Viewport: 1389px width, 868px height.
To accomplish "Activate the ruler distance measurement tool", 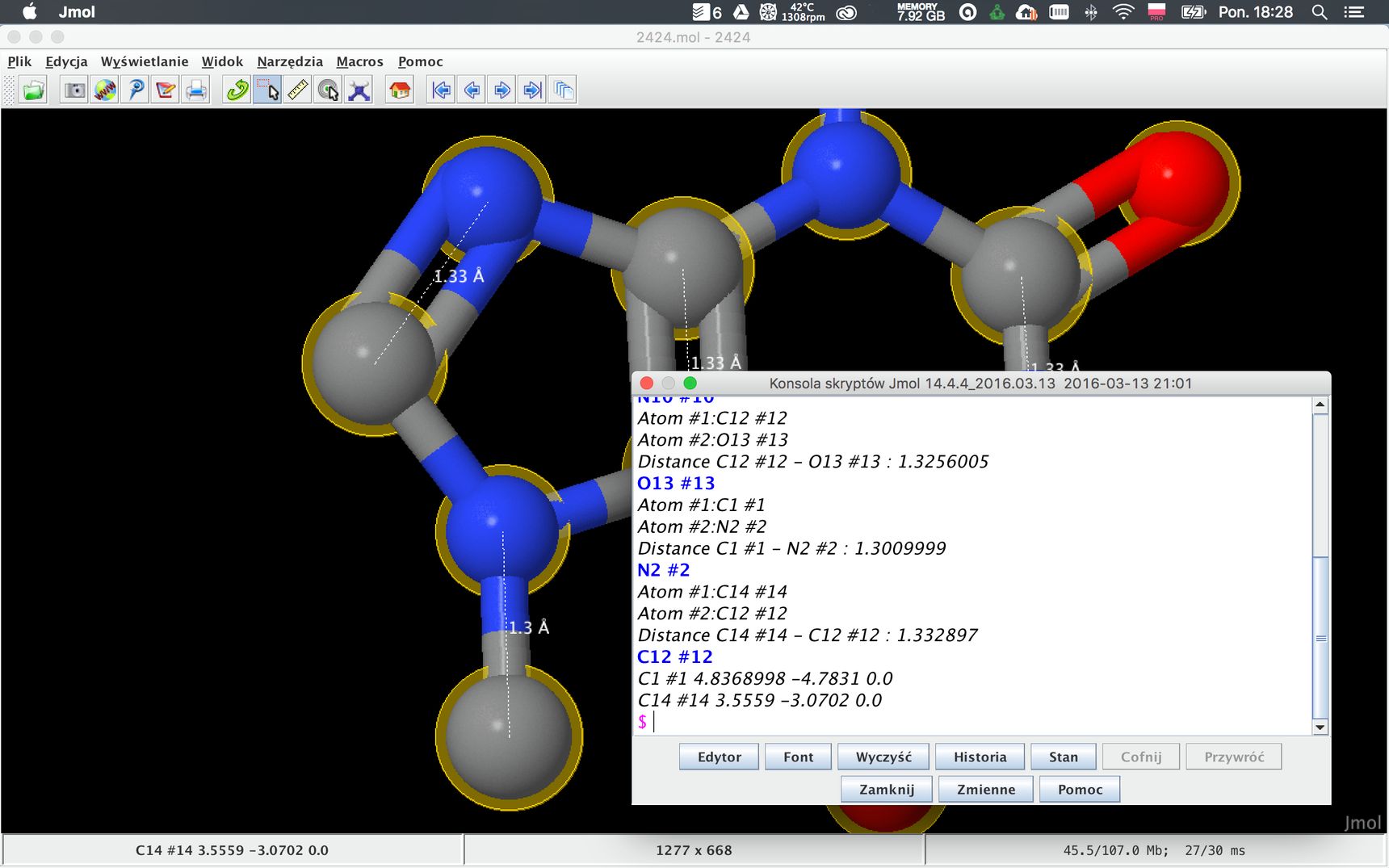I will [298, 90].
